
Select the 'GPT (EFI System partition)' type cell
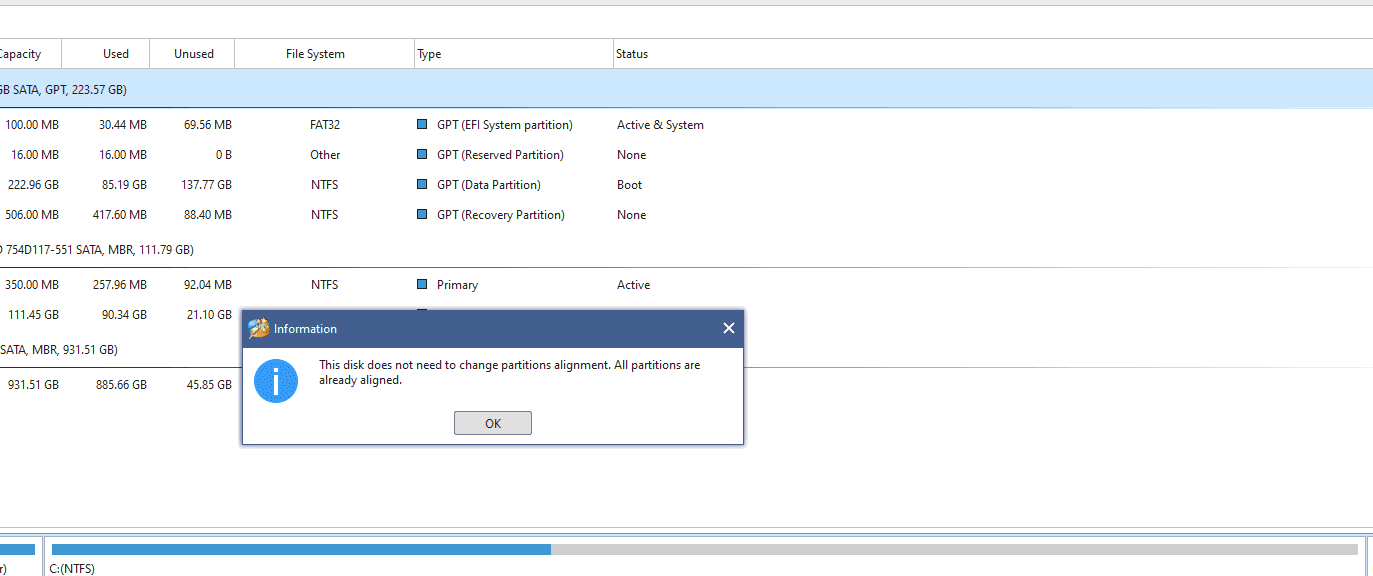505,125
